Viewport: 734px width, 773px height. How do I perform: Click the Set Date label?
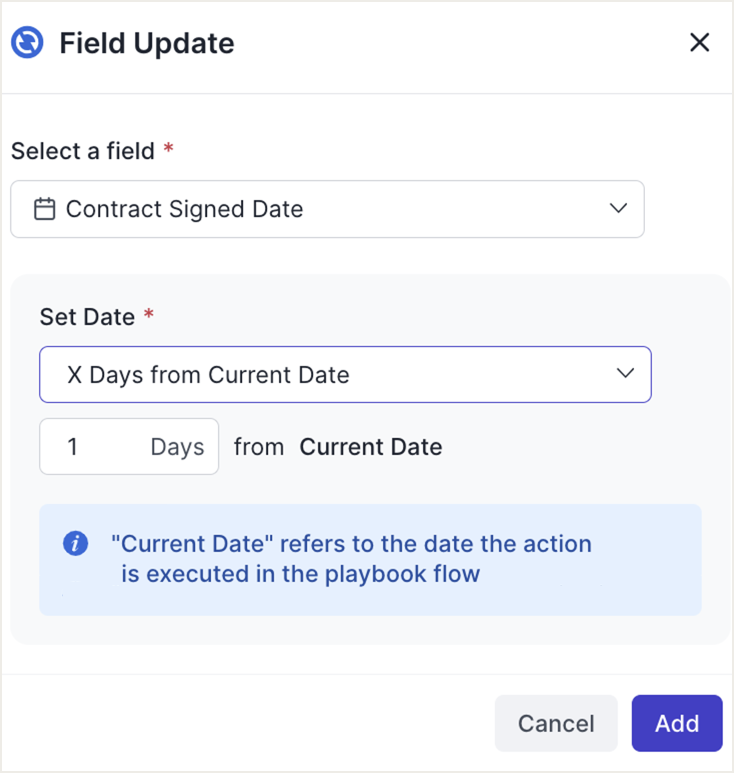[x=87, y=317]
